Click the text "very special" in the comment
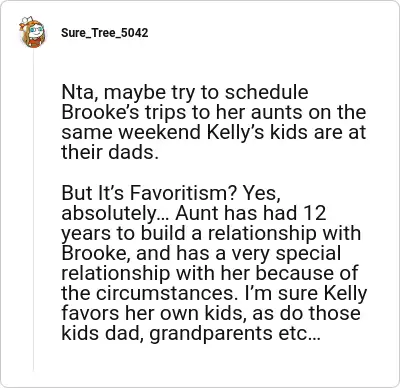Screen dimensions: 400x388 tap(286, 253)
